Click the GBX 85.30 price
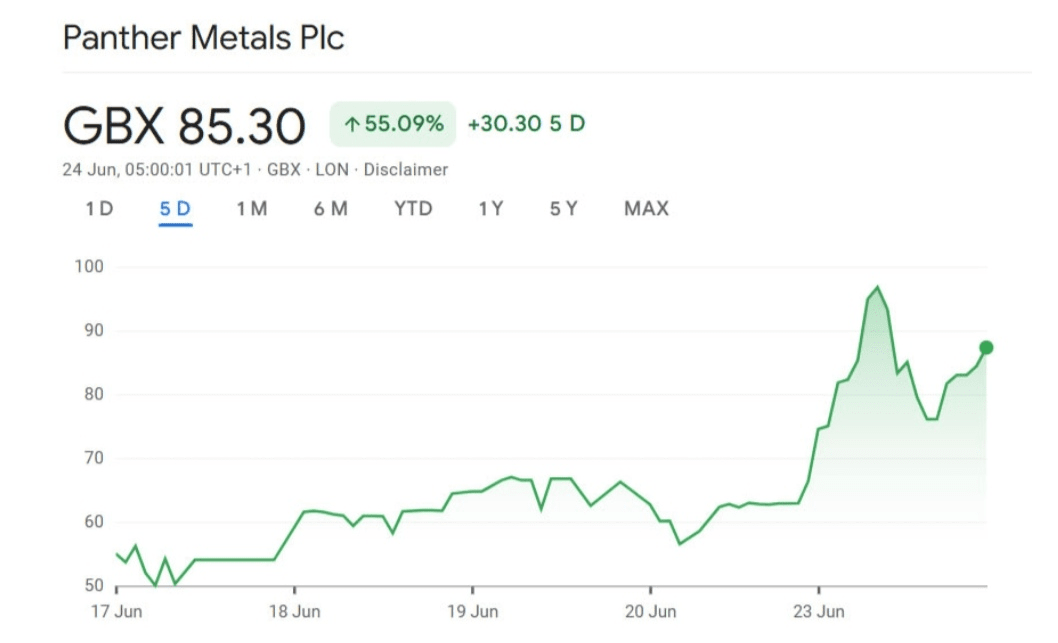 184,126
